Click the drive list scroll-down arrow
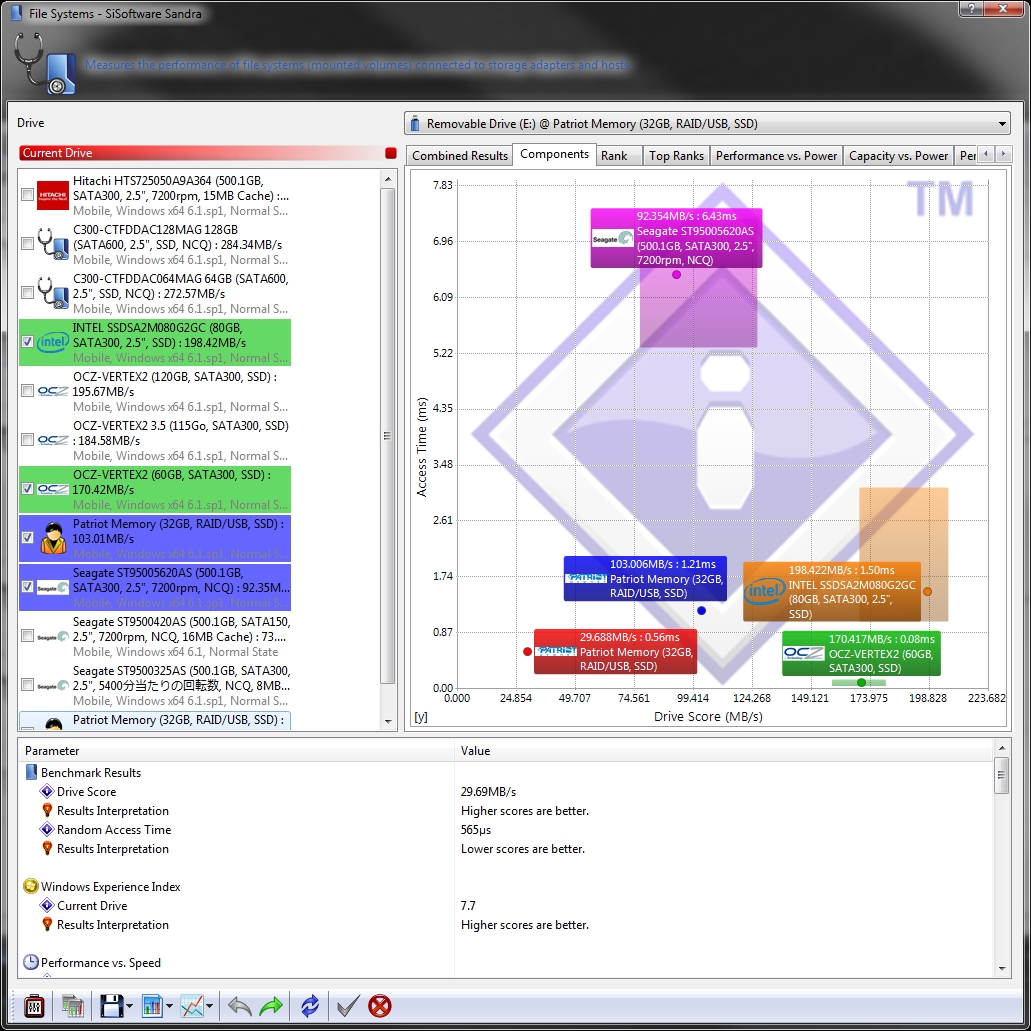 coord(388,721)
